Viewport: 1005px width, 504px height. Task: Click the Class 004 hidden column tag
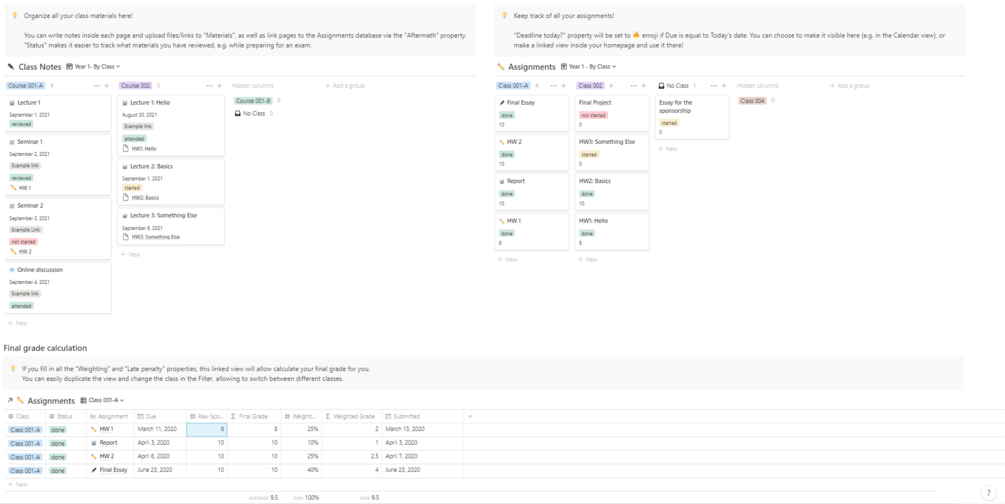pyautogui.click(x=752, y=101)
